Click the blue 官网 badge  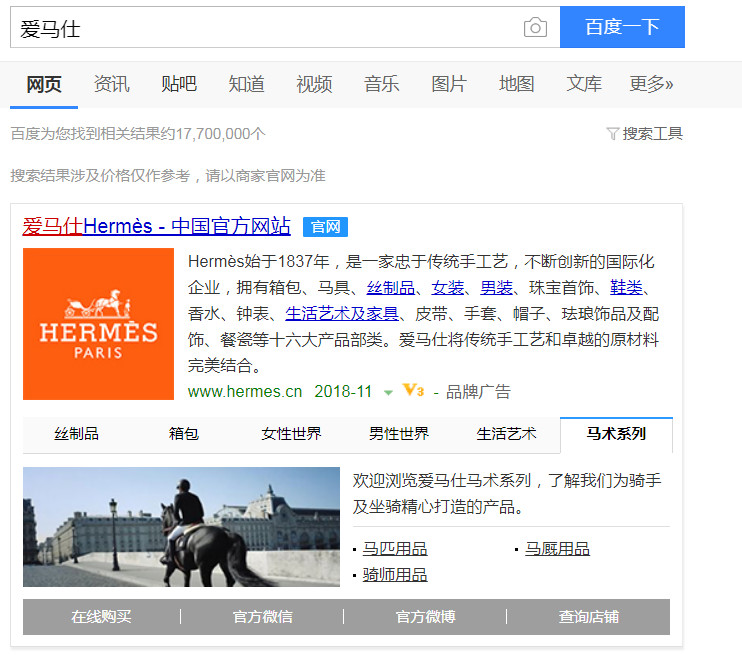pyautogui.click(x=326, y=227)
